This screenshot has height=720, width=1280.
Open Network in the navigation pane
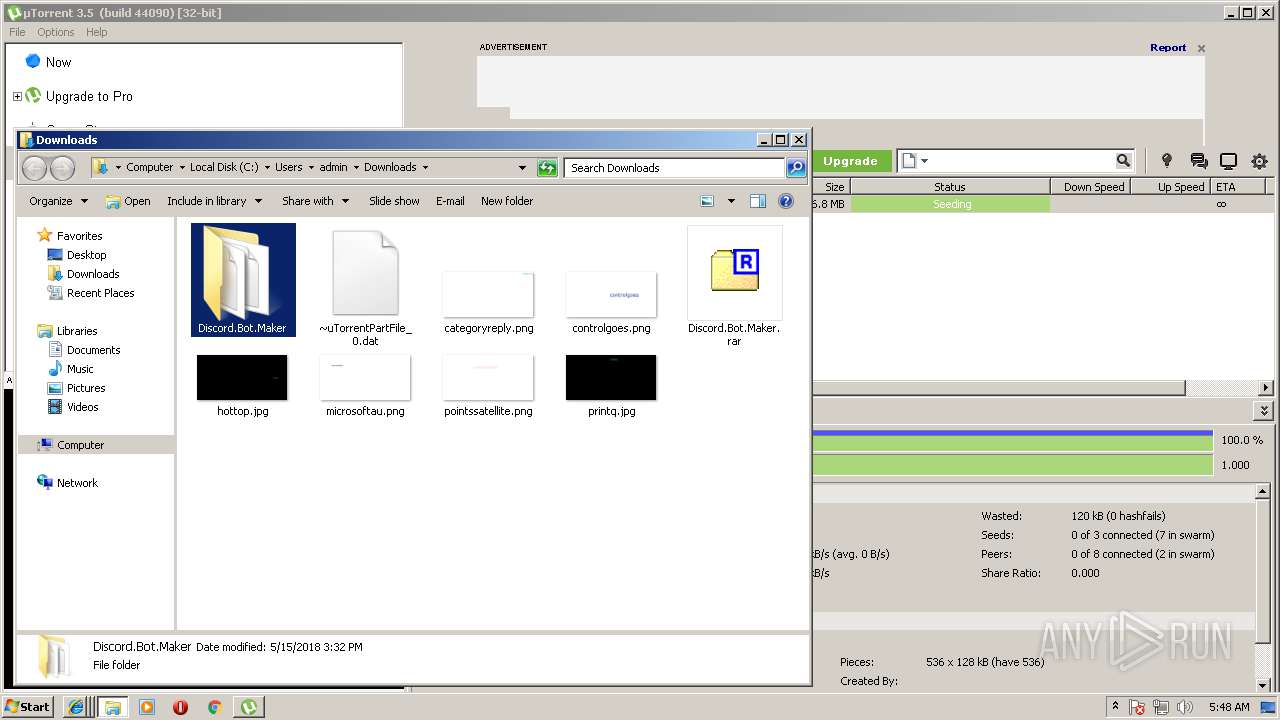[68, 483]
